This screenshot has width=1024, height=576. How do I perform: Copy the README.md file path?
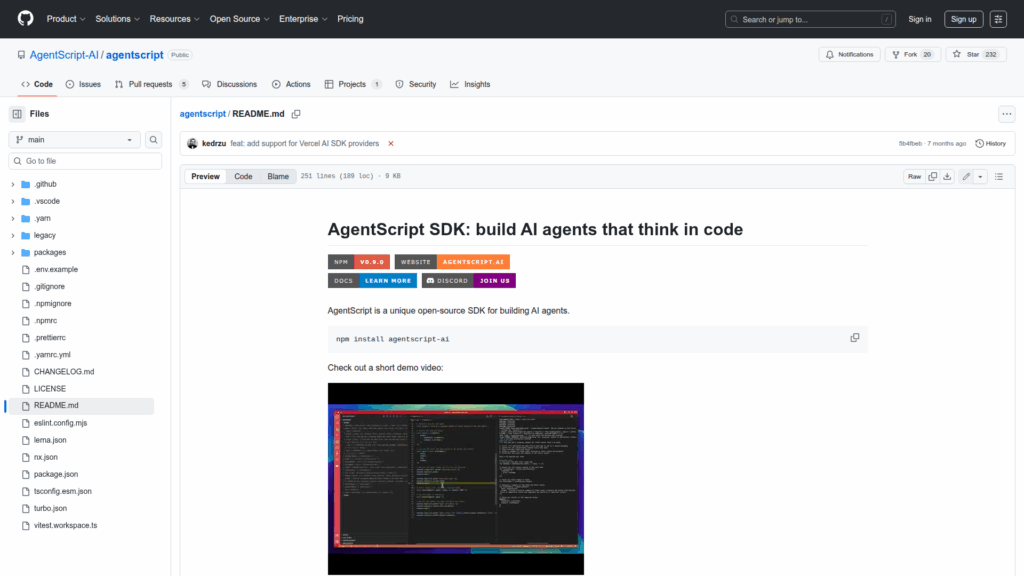[296, 114]
